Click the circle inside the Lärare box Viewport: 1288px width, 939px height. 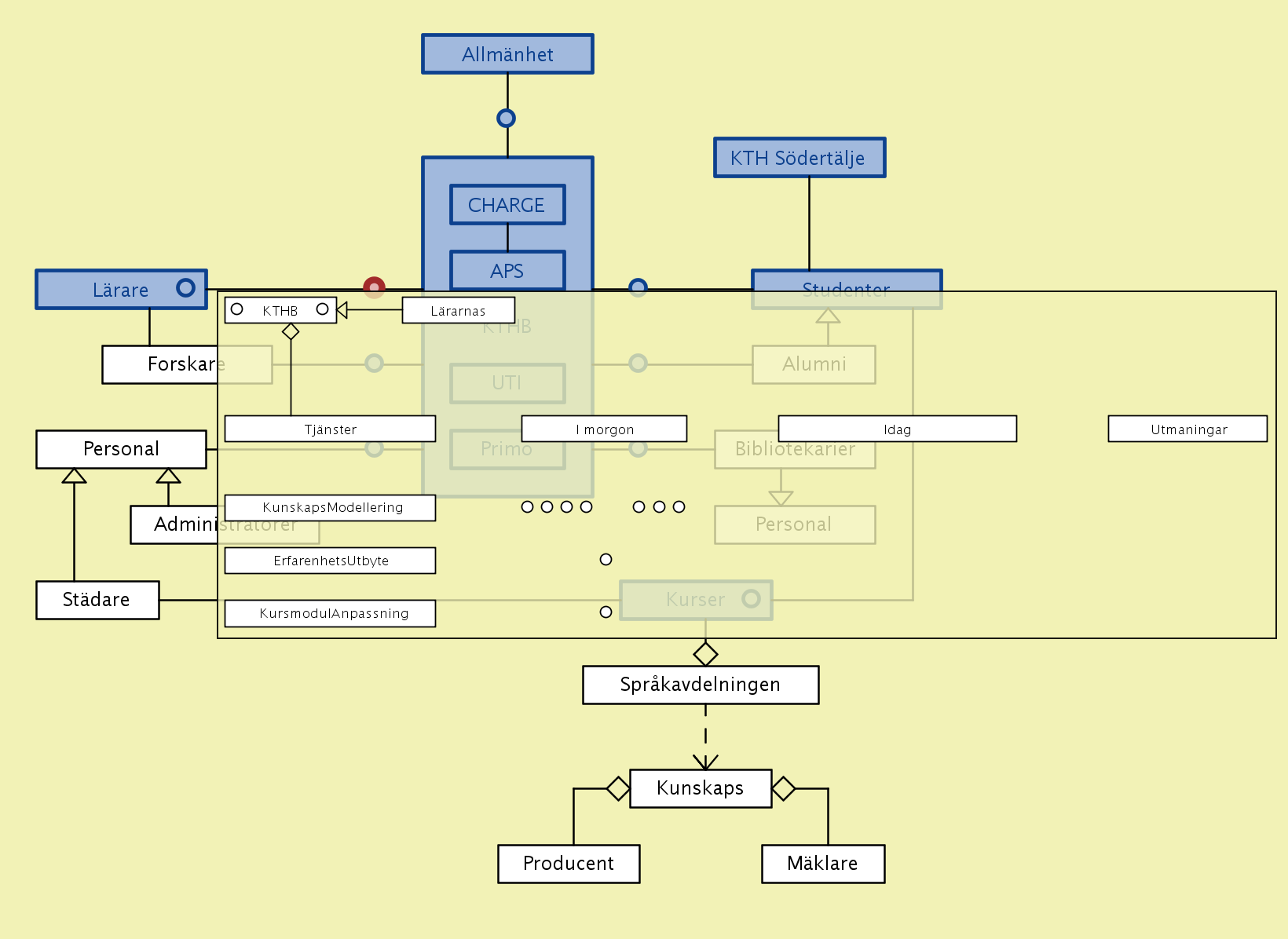click(185, 288)
